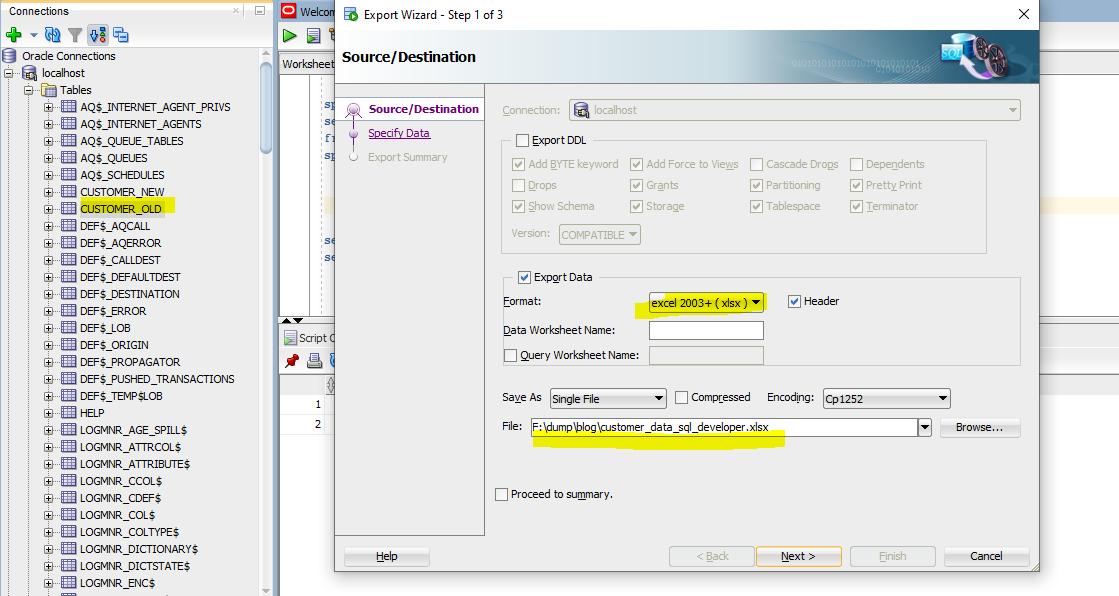Select LOGMNR_DICTIONARY$ table
1119x596 pixels.
(138, 549)
